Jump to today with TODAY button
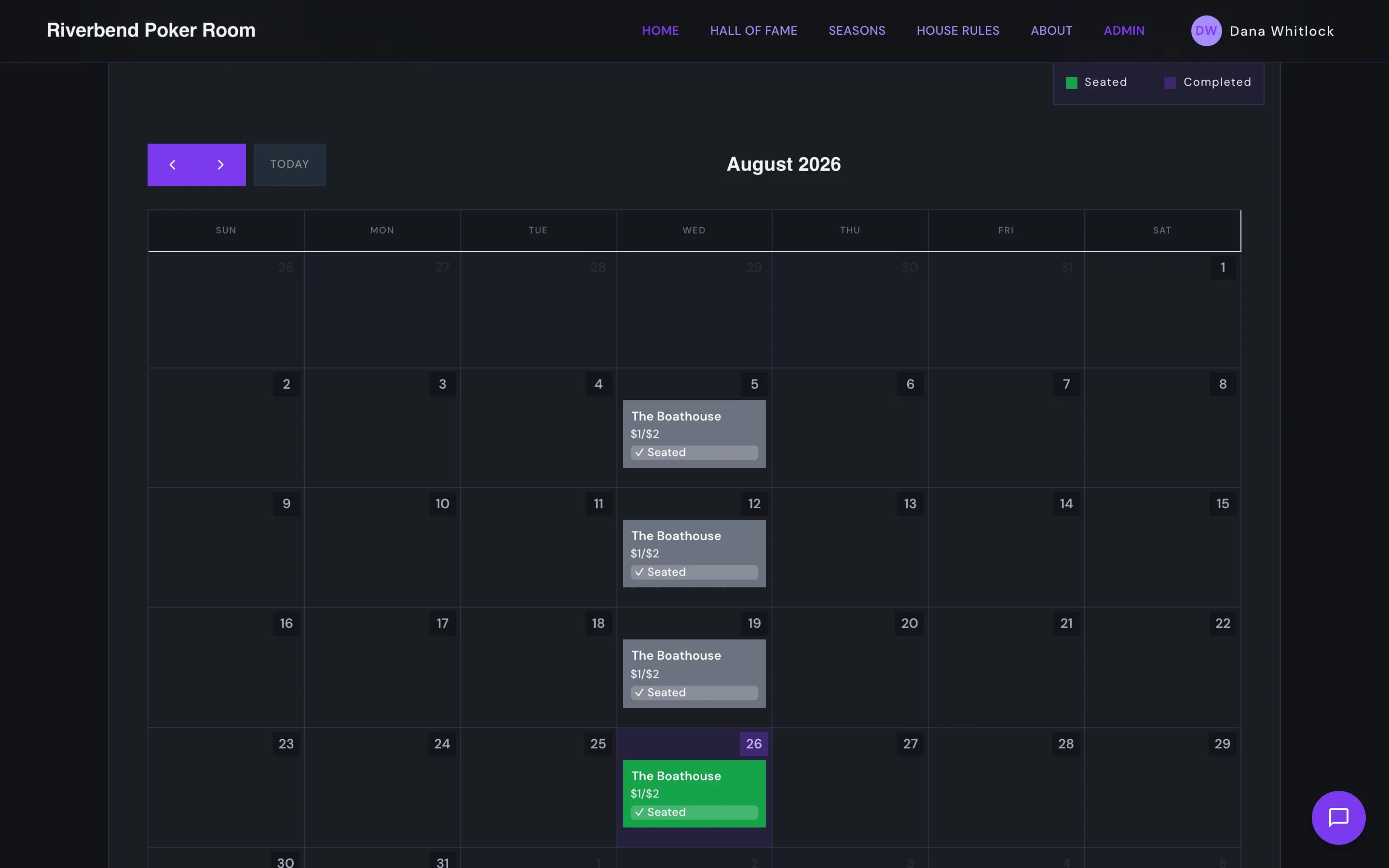Screen dimensions: 1389x868 pos(290,165)
